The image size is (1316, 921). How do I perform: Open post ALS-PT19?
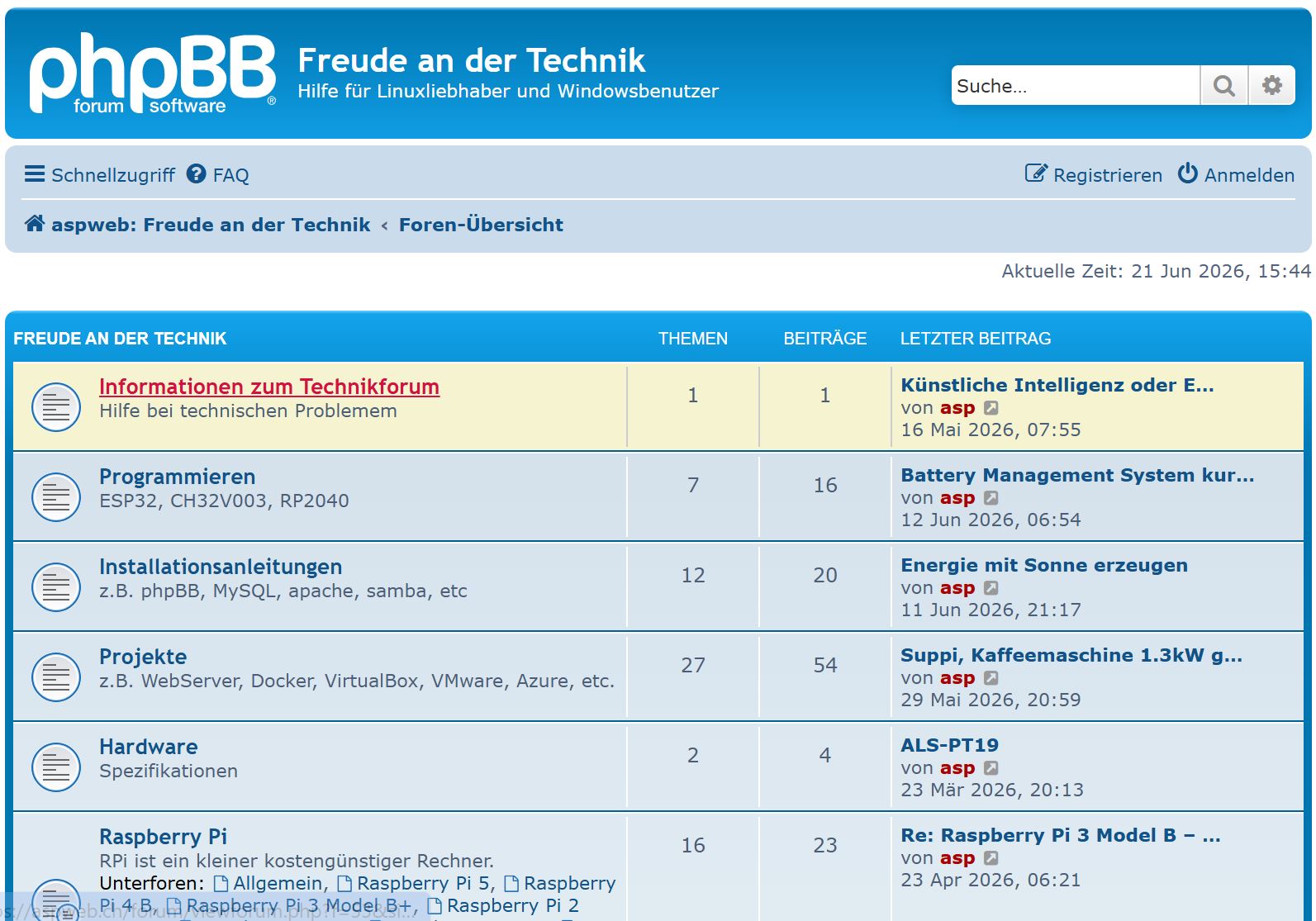click(x=950, y=745)
